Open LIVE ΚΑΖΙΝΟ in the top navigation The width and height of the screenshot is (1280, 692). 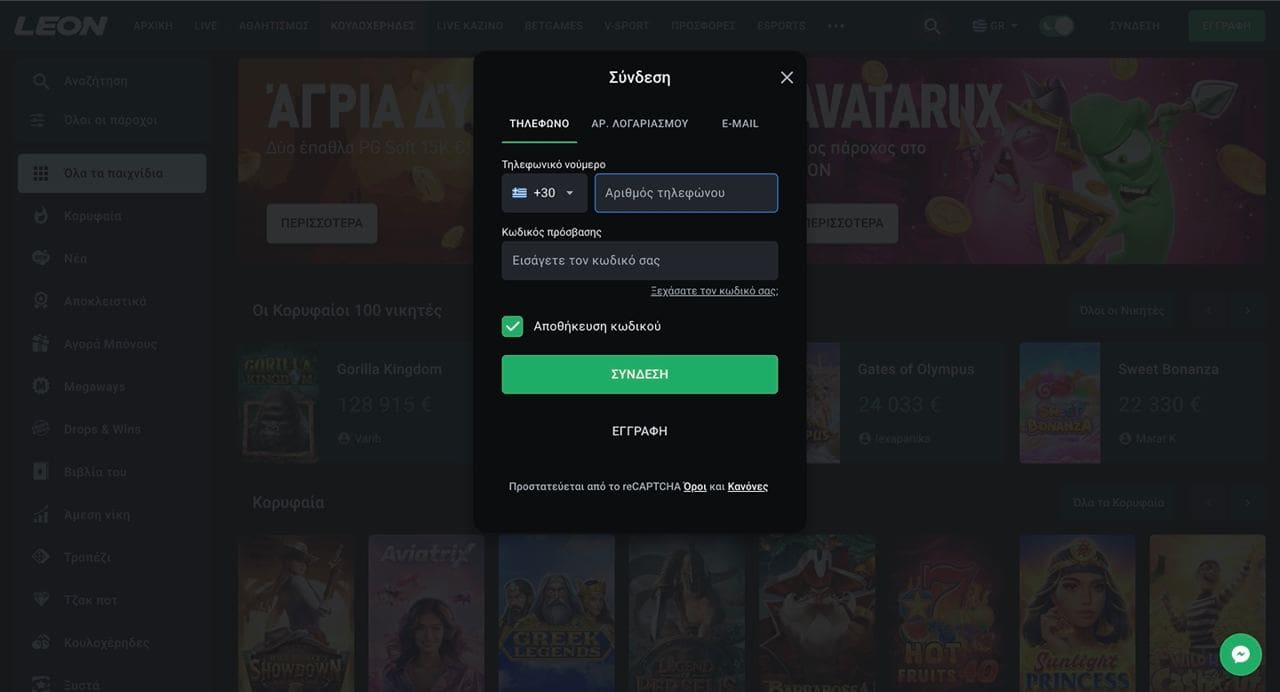click(470, 26)
